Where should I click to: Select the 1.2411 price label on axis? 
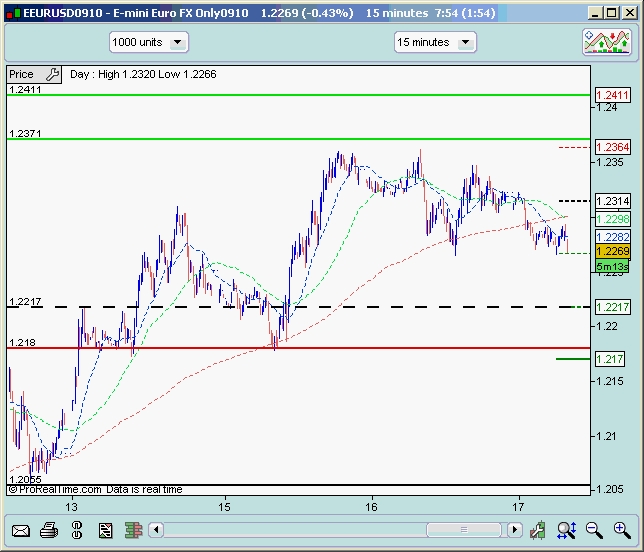coord(611,96)
